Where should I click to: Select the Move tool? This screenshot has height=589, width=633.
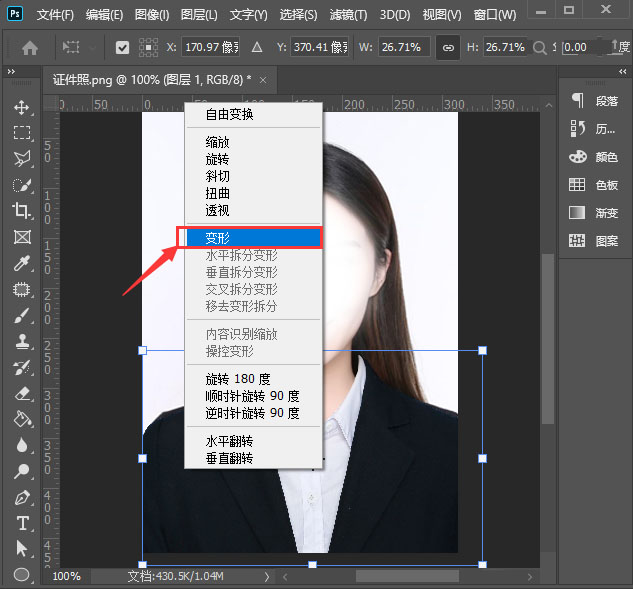pos(22,107)
